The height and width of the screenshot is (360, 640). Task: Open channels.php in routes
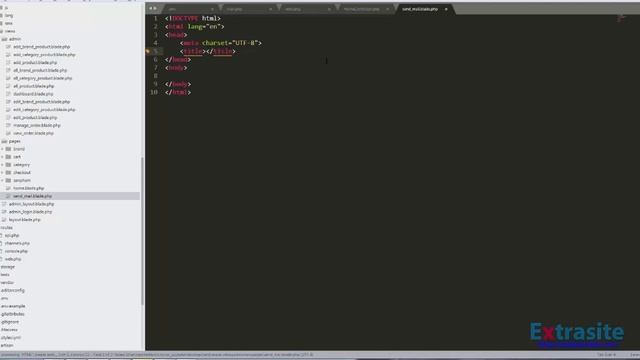17,243
